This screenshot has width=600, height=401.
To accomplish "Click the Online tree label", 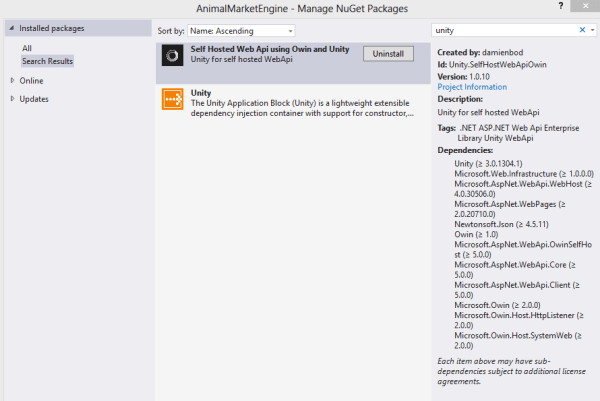I will pos(32,80).
